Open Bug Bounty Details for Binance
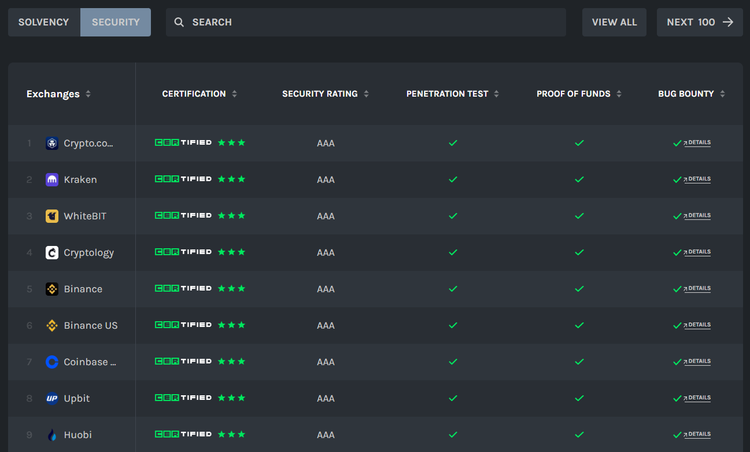Screen dimensions: 750x452 pos(697,288)
